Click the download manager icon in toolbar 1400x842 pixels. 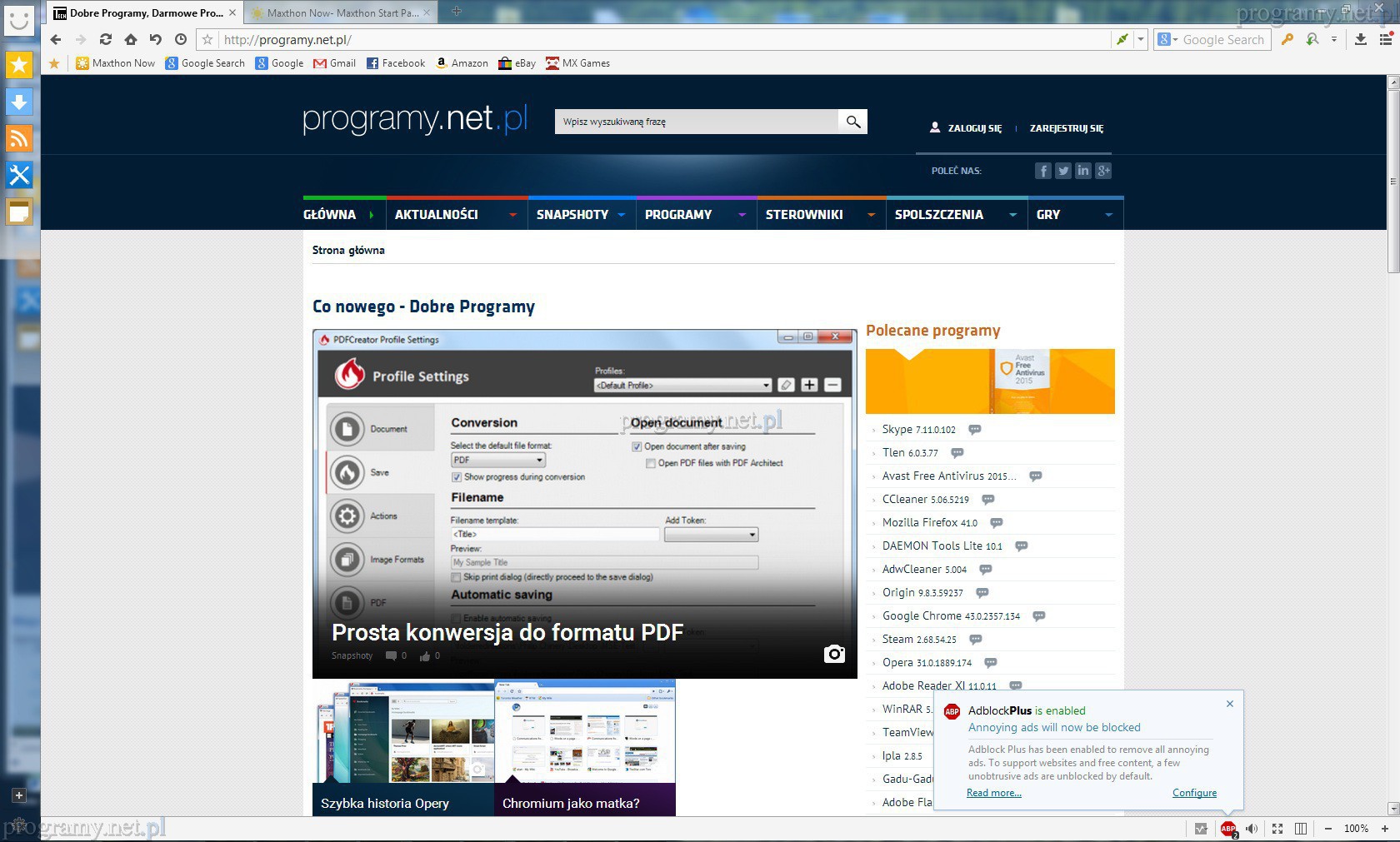pyautogui.click(x=1360, y=39)
